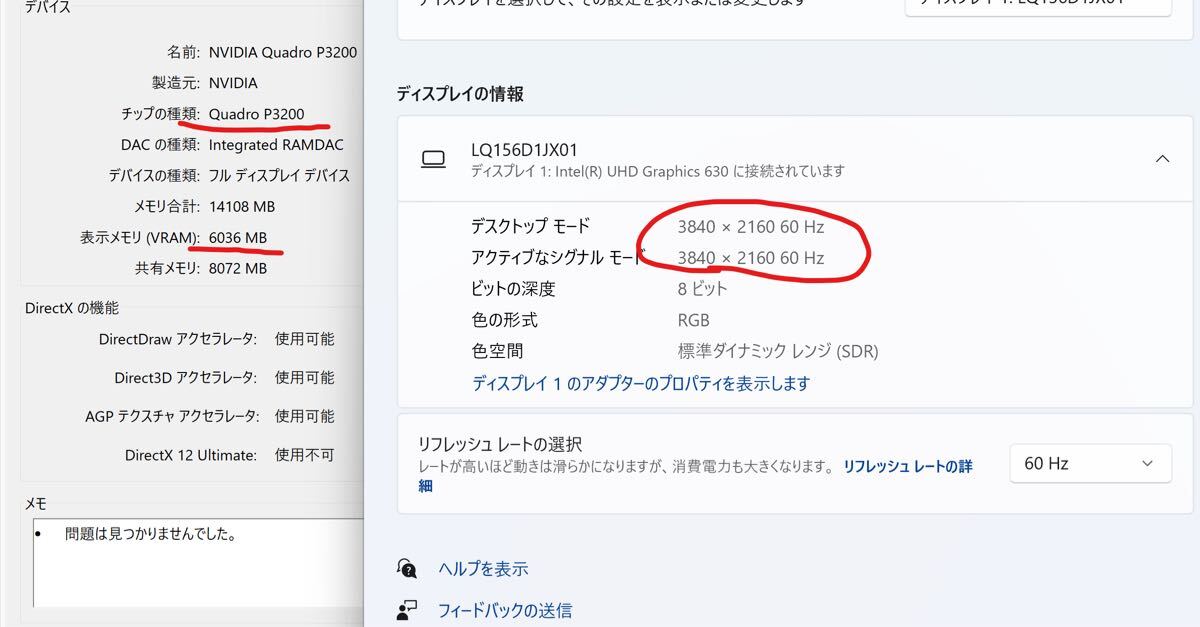1200x627 pixels.
Task: Select the VRAM value 6036 MB
Action: (237, 238)
